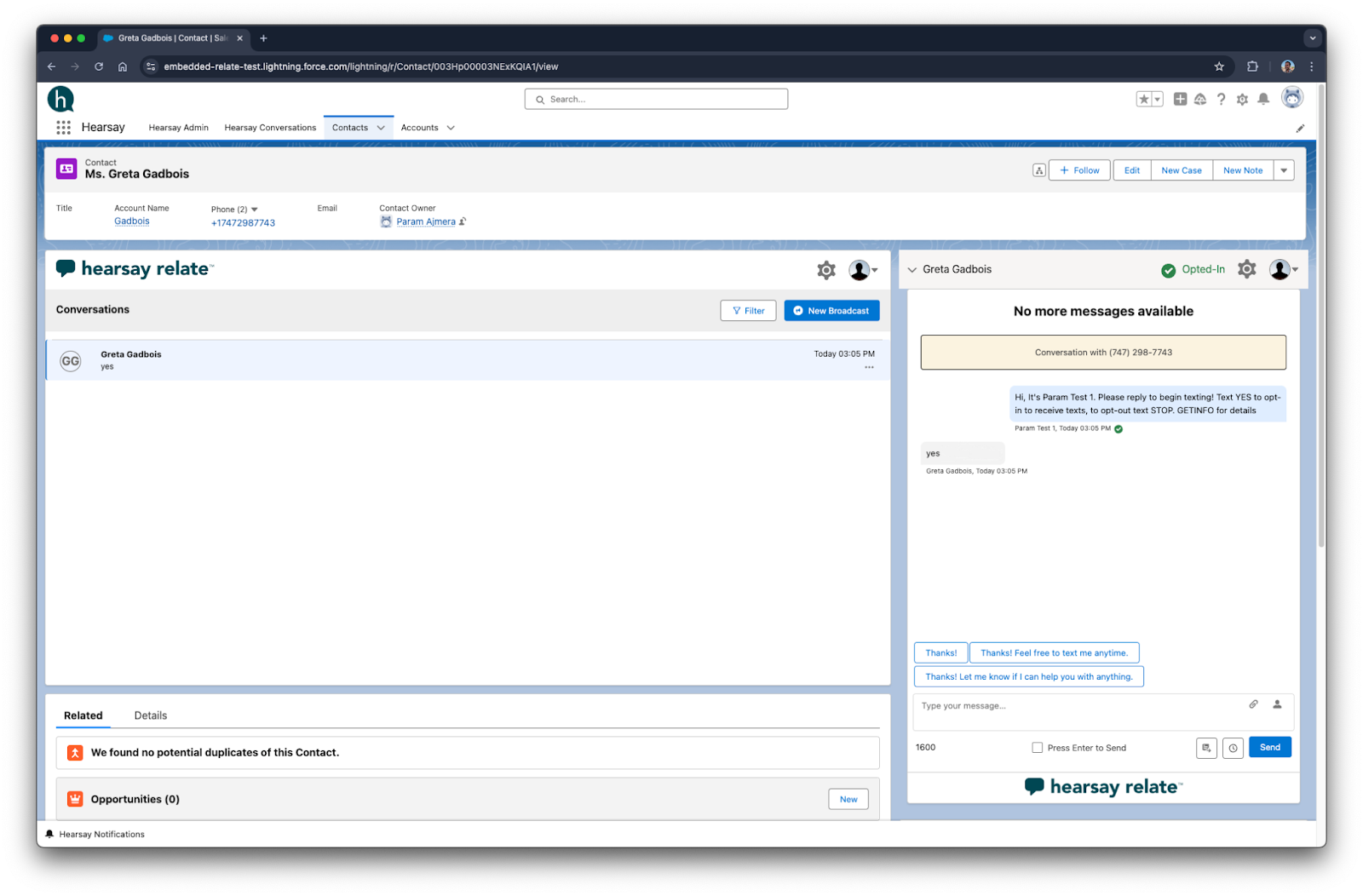
Task: Open the message templates icon beside the clock
Action: pyautogui.click(x=1206, y=748)
